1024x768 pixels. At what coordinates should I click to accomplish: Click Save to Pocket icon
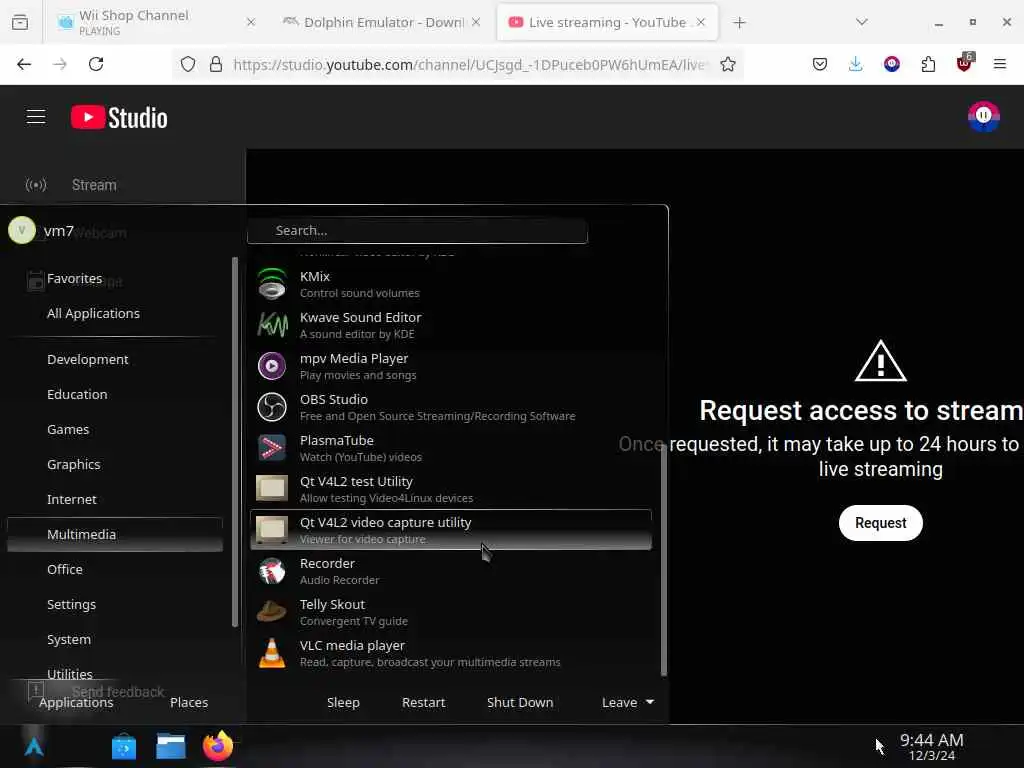[x=820, y=64]
